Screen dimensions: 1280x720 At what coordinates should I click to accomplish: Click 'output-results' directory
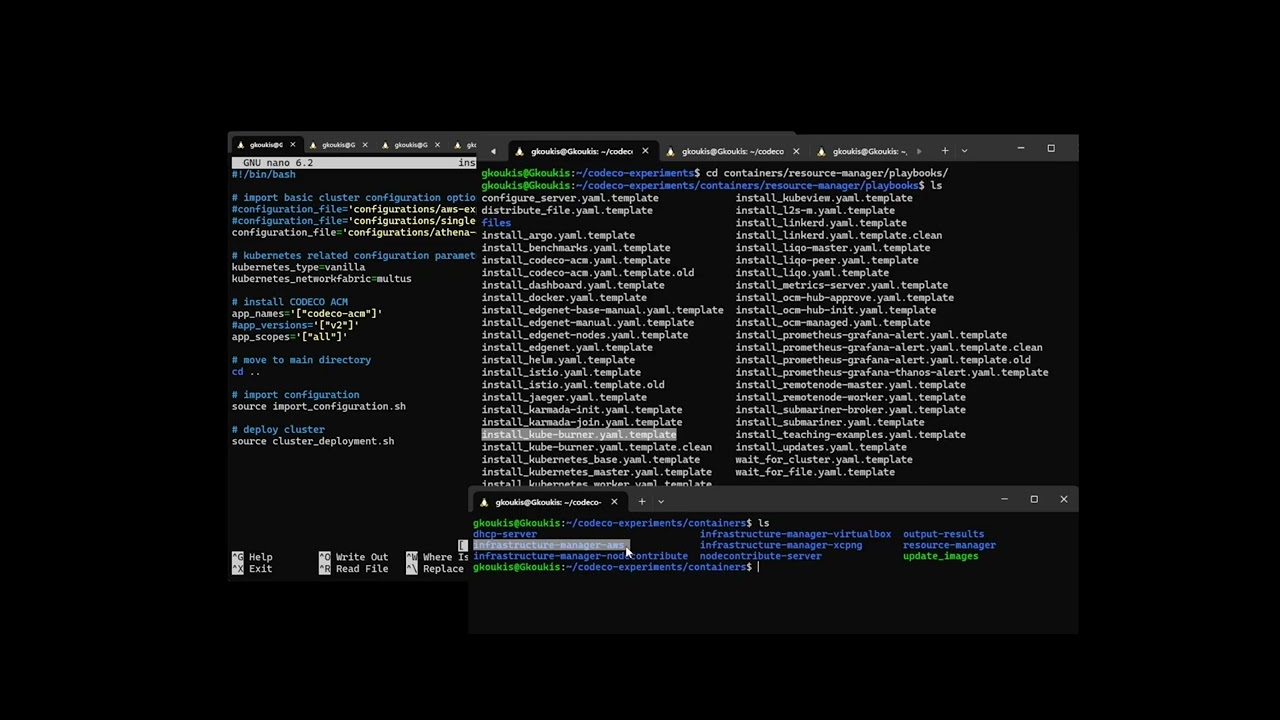943,534
